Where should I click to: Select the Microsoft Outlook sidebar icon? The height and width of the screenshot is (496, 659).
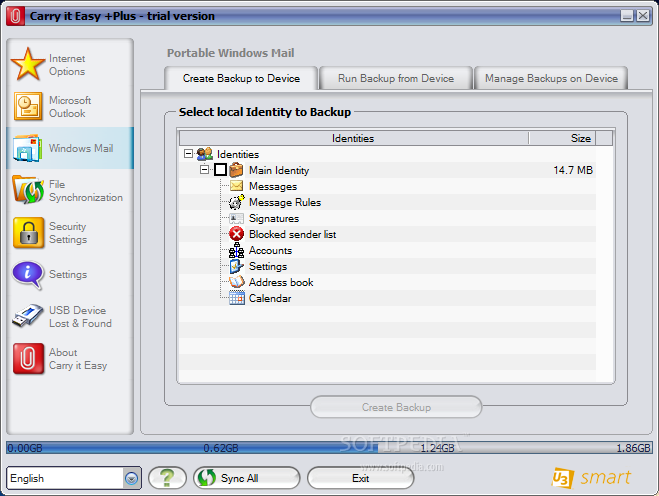click(28, 106)
